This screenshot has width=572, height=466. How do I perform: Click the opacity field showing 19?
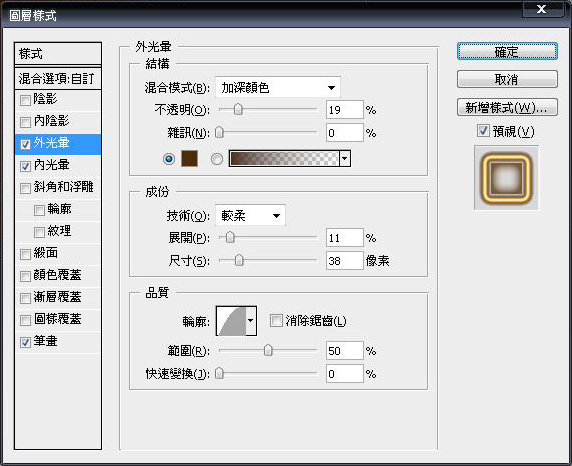tap(345, 109)
